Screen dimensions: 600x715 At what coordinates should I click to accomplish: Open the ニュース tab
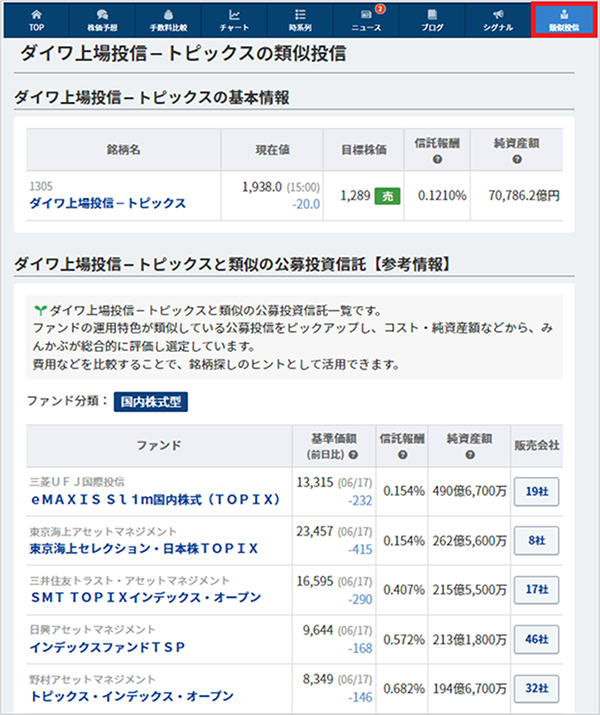[x=366, y=21]
